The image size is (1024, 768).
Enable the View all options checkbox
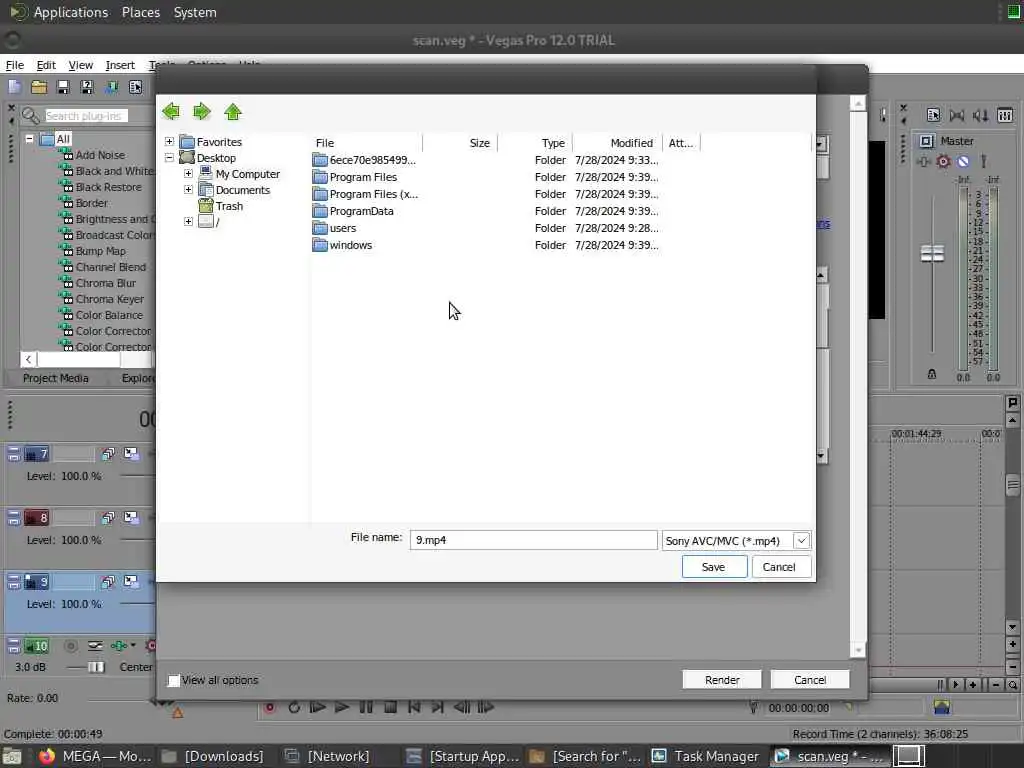pos(174,680)
